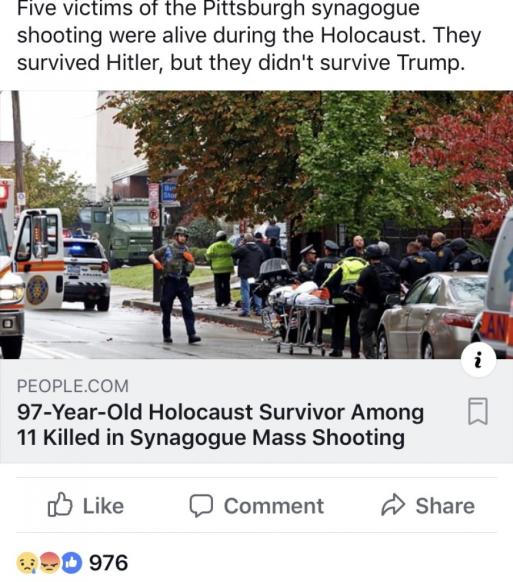Open the blue like reaction icon

click(x=72, y=563)
